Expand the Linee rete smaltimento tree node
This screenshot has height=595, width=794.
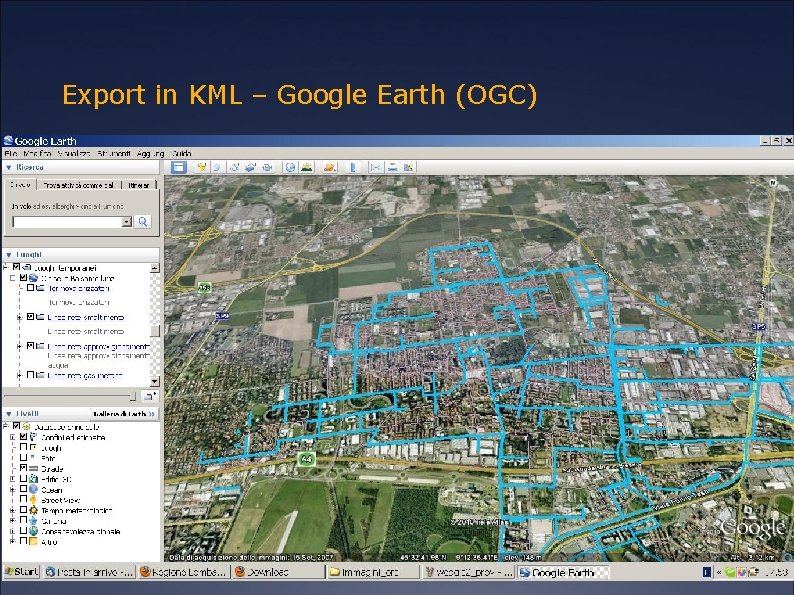[19, 318]
